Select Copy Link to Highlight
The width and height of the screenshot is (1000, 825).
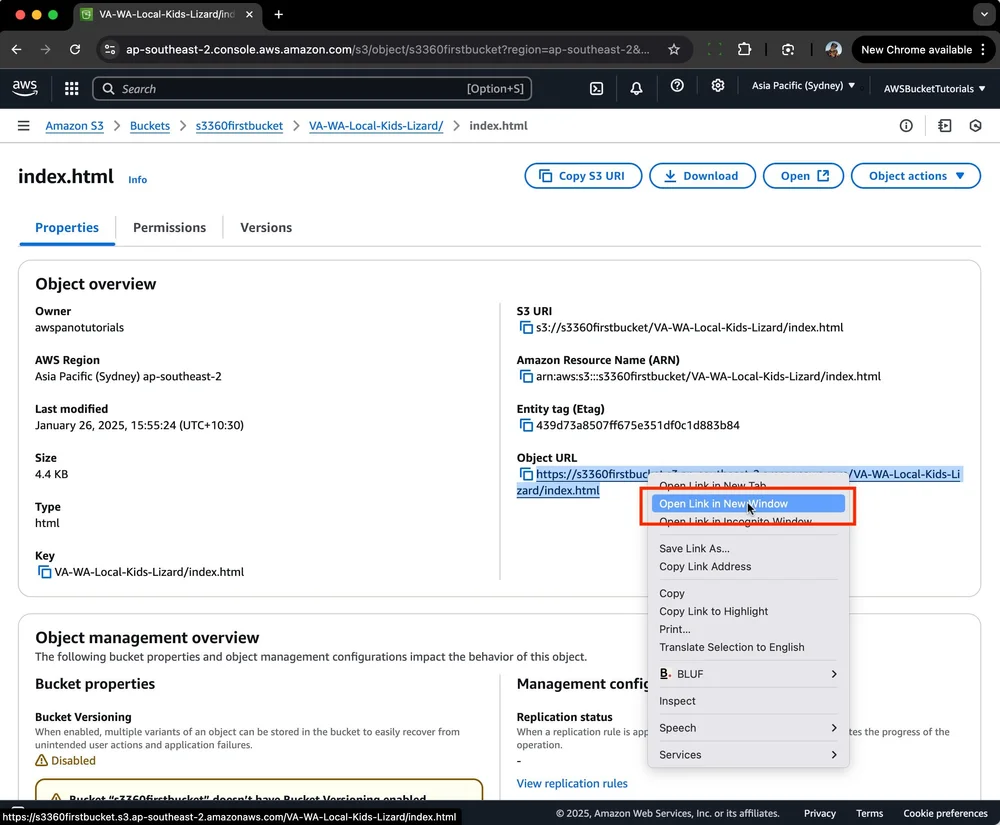click(x=748, y=611)
